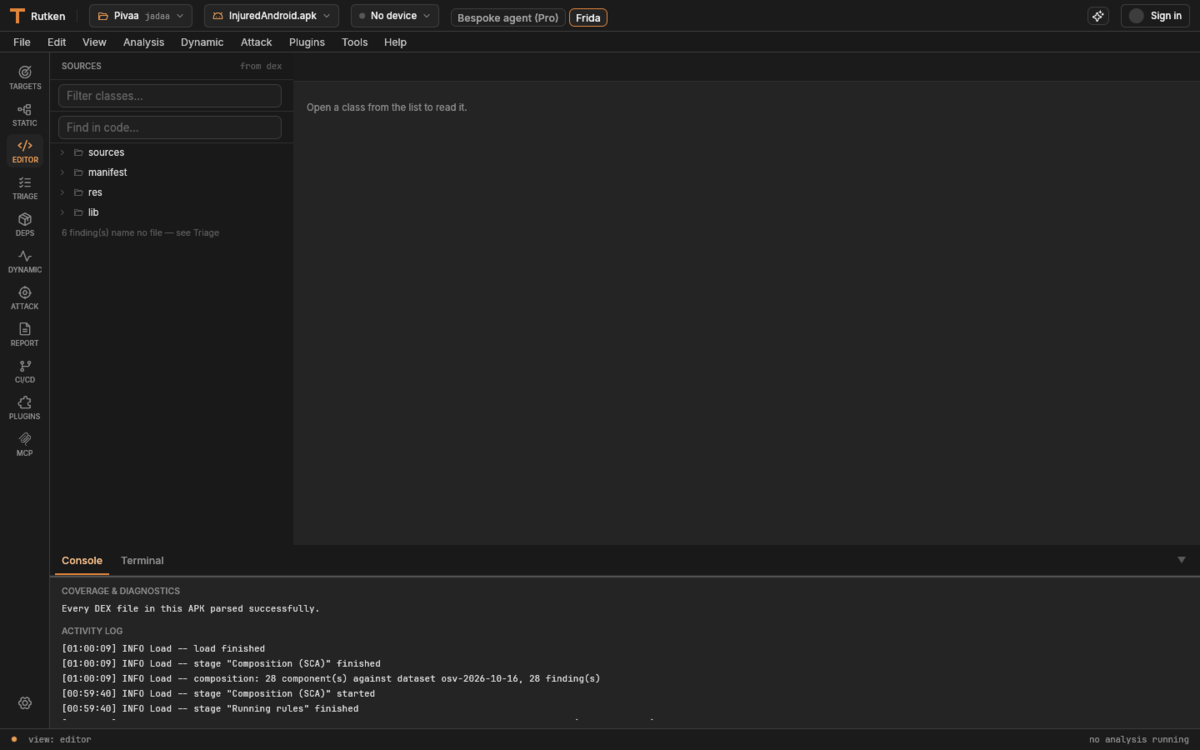
Task: Switch to the Terminal tab
Action: click(142, 560)
